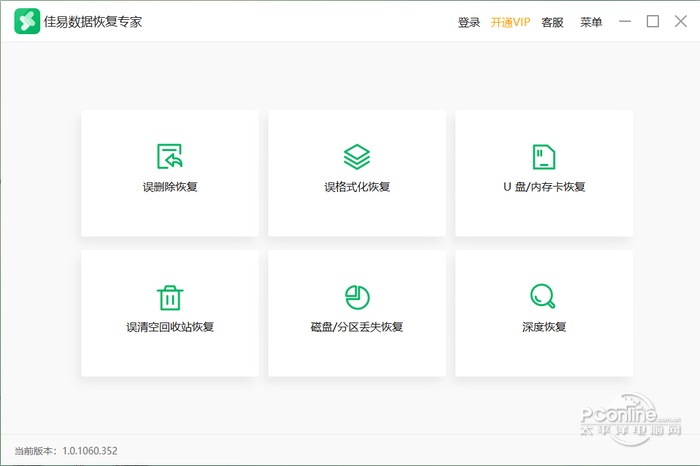Click the version text 1.0.1060.352
This screenshot has height=466, width=700.
[x=90, y=451]
